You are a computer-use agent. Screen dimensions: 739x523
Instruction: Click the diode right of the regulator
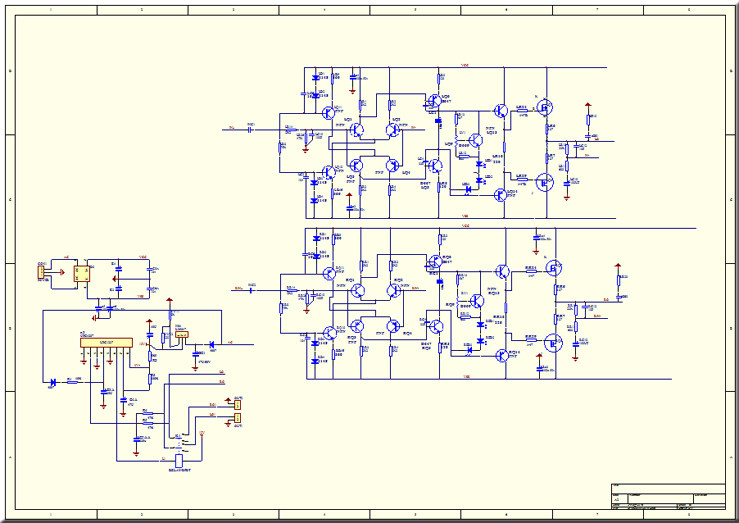(x=212, y=344)
